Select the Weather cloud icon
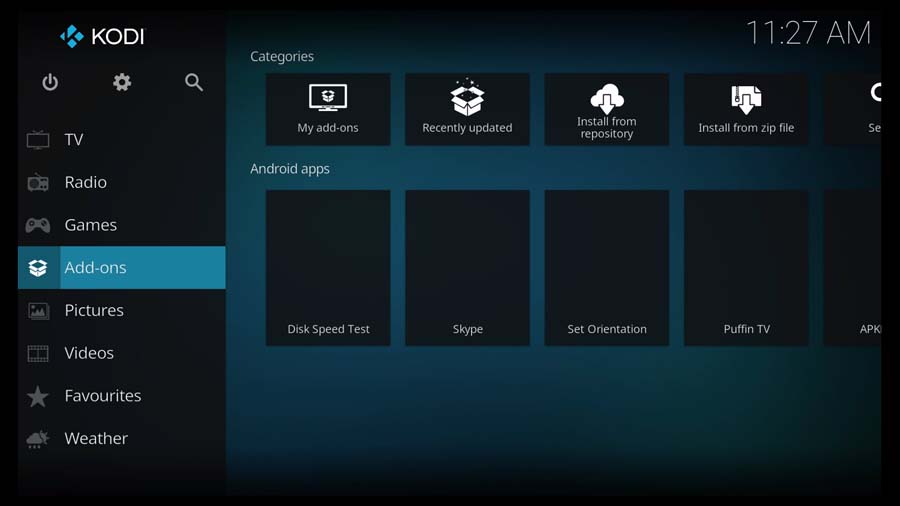This screenshot has width=900, height=506. tap(38, 439)
